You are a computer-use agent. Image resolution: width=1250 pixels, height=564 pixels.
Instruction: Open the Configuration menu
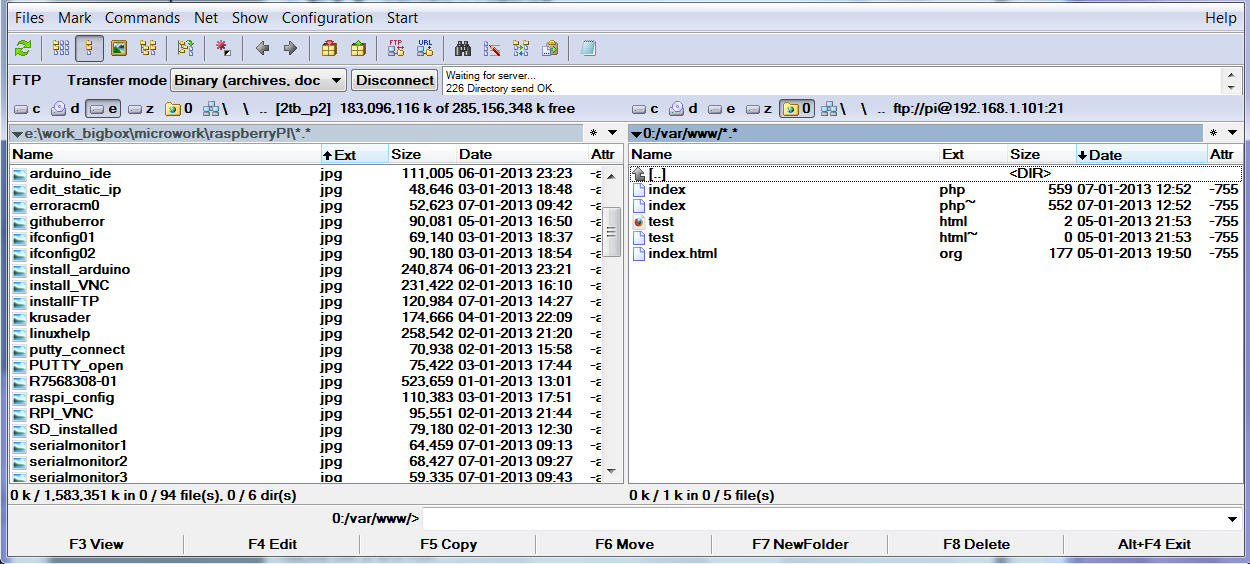(327, 17)
